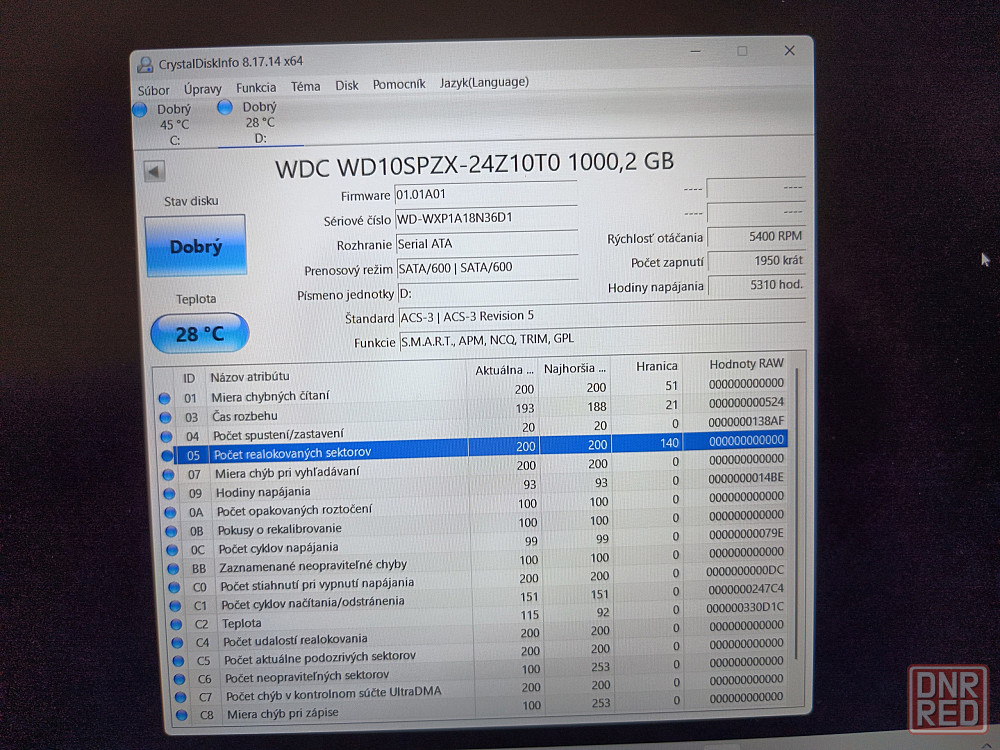The height and width of the screenshot is (750, 1000).
Task: Click status icon of row 03 Čas rozbehu
Action: coord(165,418)
